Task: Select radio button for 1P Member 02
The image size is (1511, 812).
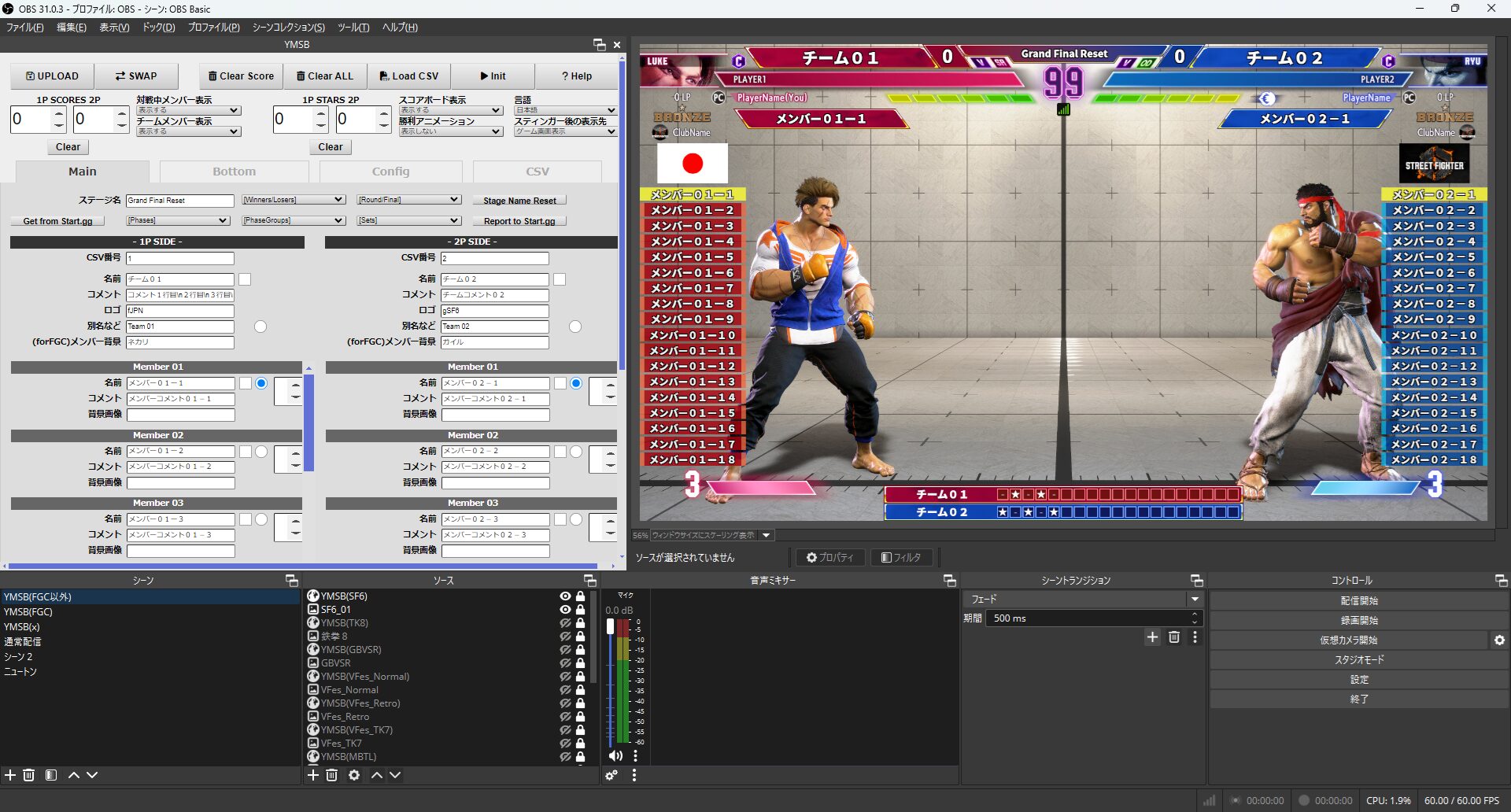Action: pos(261,452)
